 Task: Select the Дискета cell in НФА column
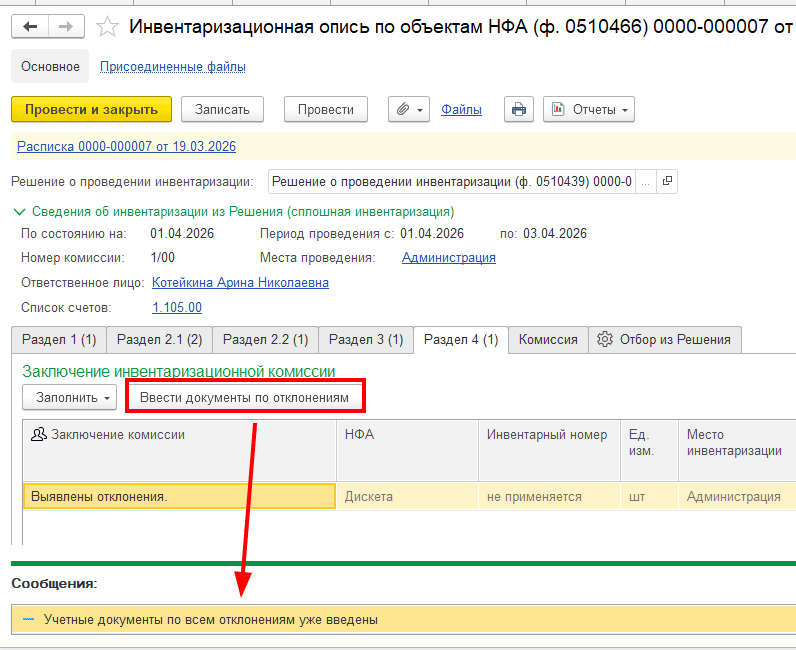407,496
